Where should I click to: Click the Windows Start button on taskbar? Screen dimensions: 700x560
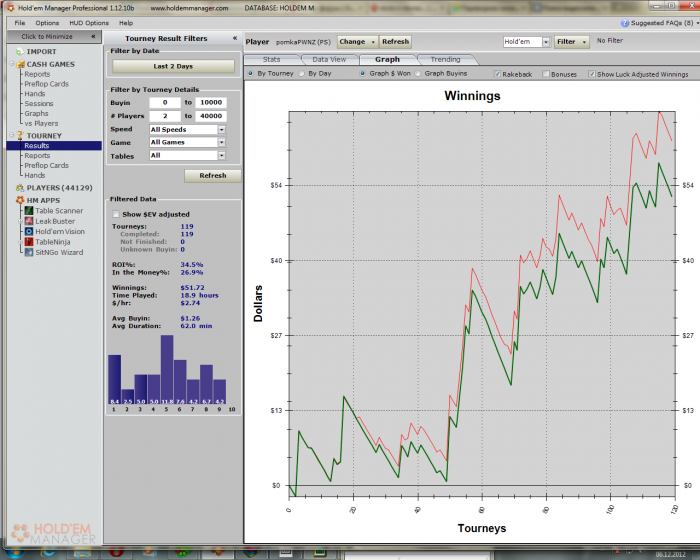(14, 554)
